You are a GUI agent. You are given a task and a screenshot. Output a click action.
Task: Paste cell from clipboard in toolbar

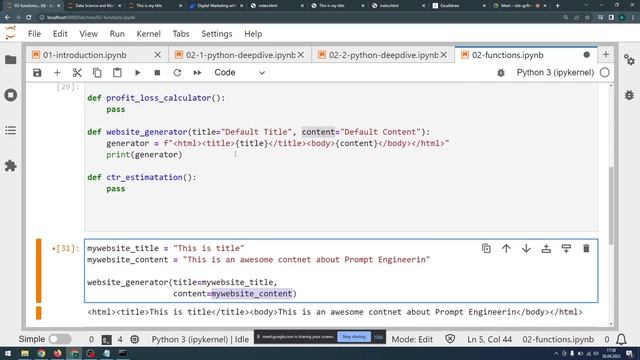tap(117, 73)
